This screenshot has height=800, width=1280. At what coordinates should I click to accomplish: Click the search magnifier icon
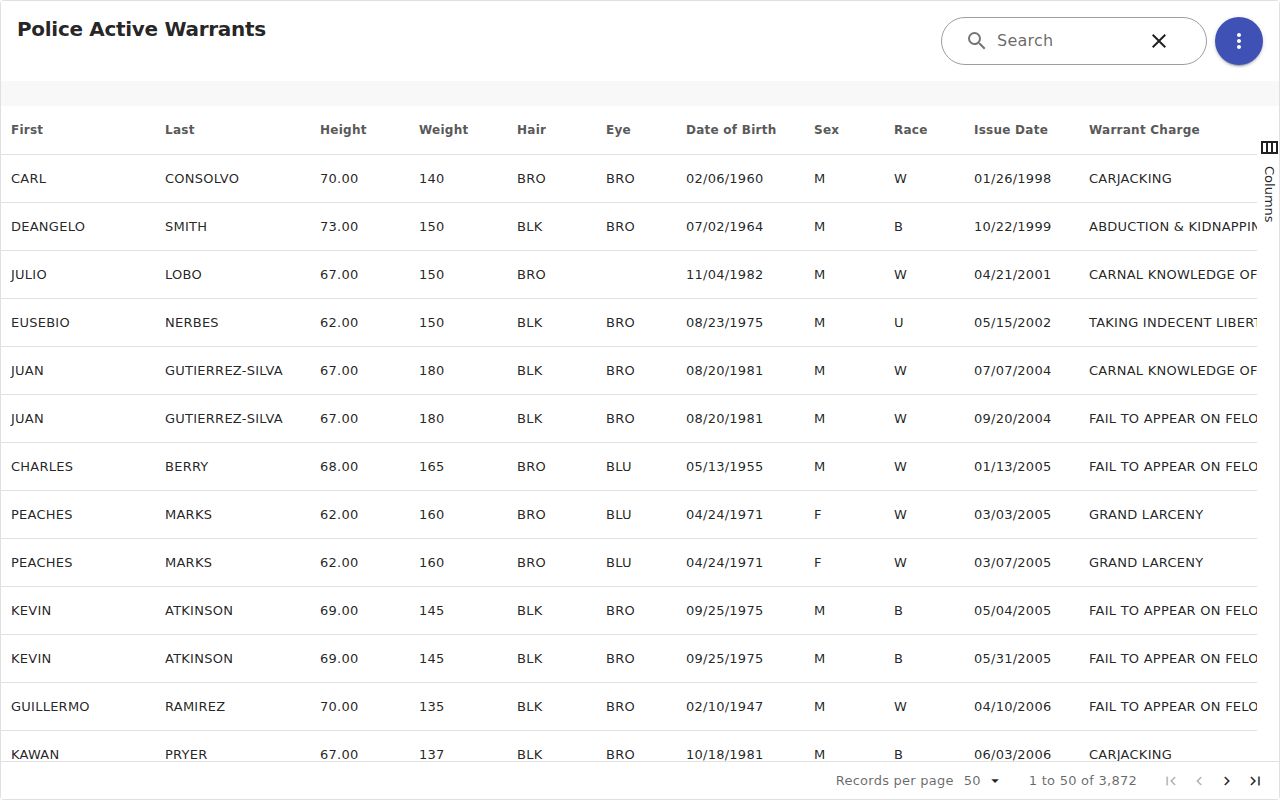976,41
